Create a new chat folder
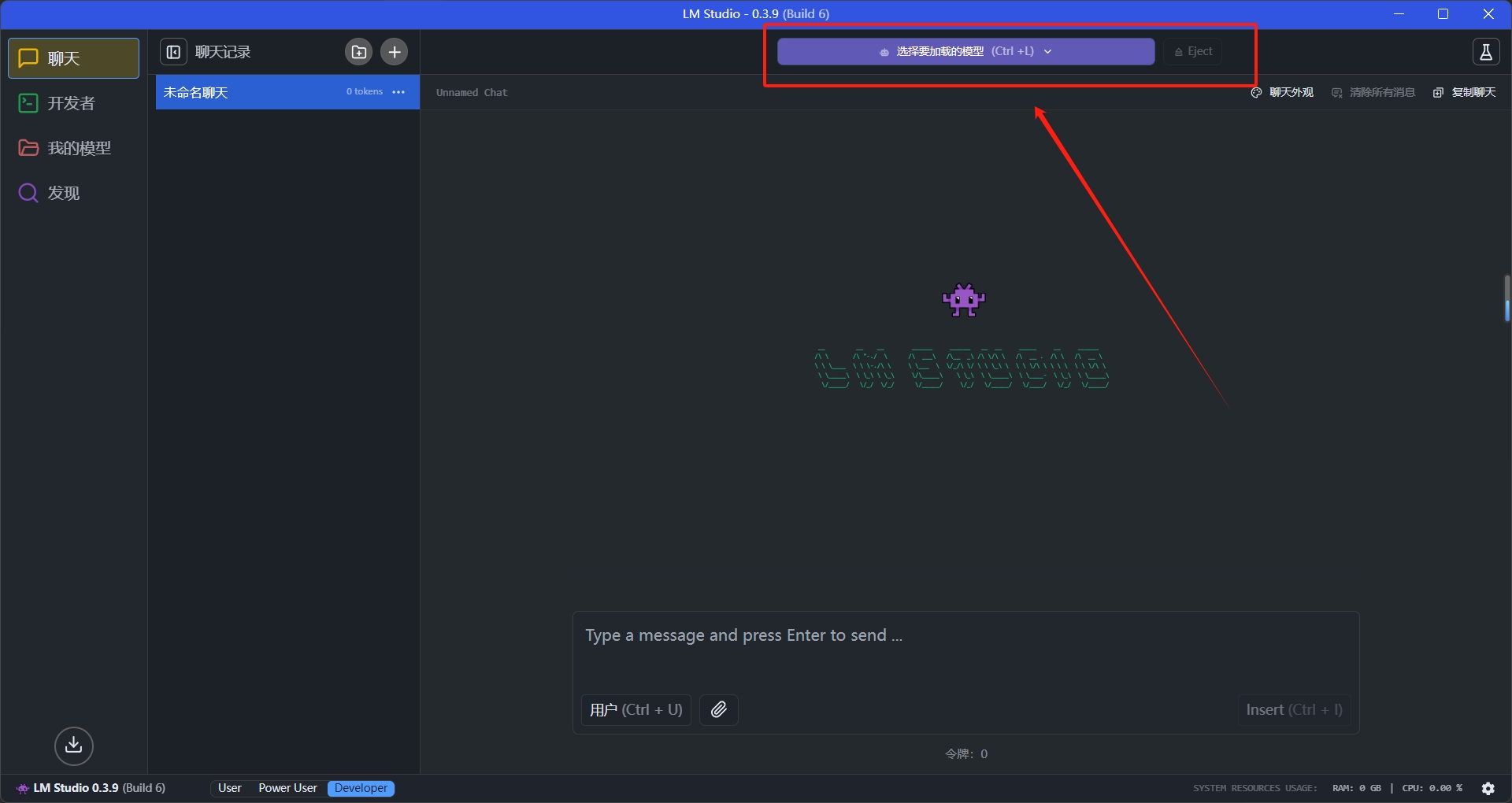The image size is (1512, 803). pos(358,52)
